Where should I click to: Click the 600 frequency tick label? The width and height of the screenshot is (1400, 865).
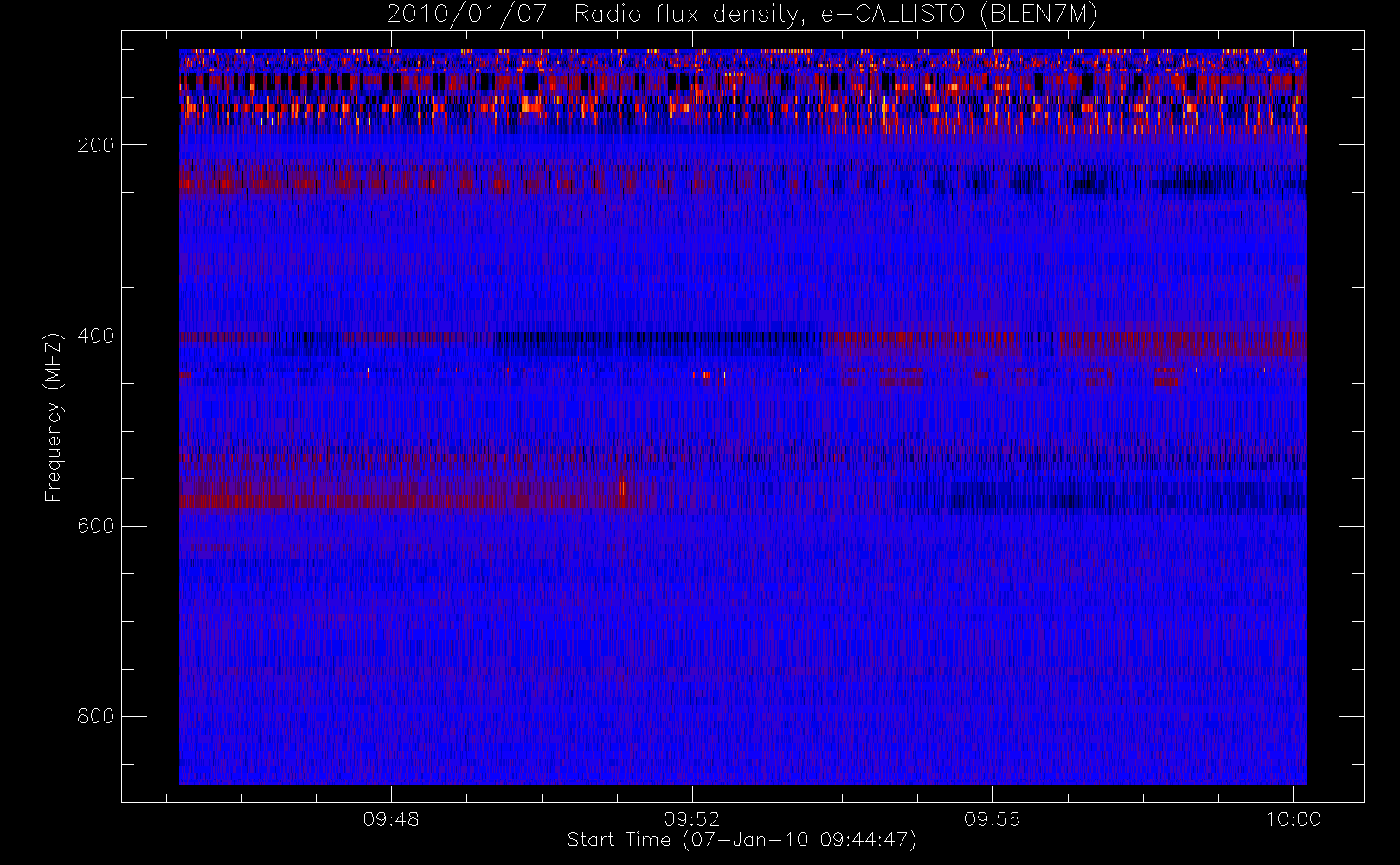click(95, 526)
